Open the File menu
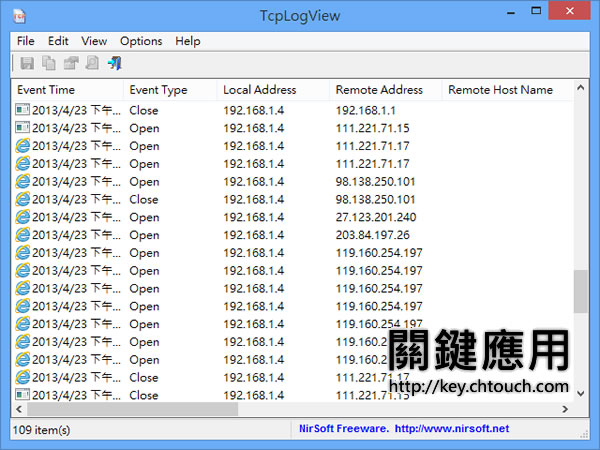Image resolution: width=600 pixels, height=450 pixels. pyautogui.click(x=25, y=41)
